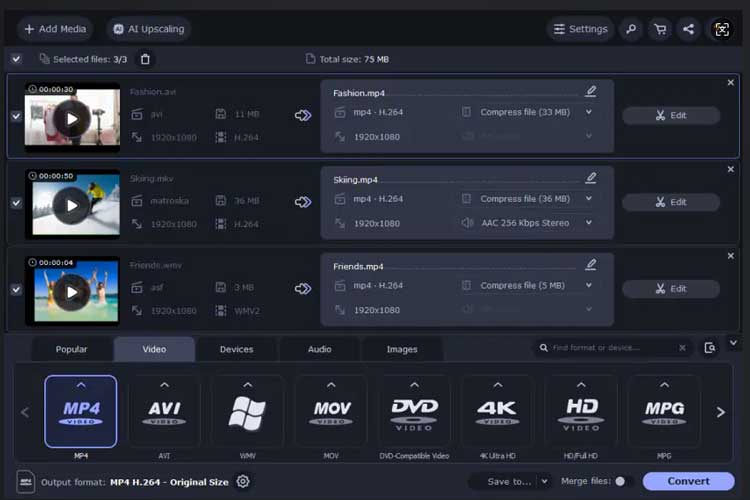Show next formats with right arrow

720,412
